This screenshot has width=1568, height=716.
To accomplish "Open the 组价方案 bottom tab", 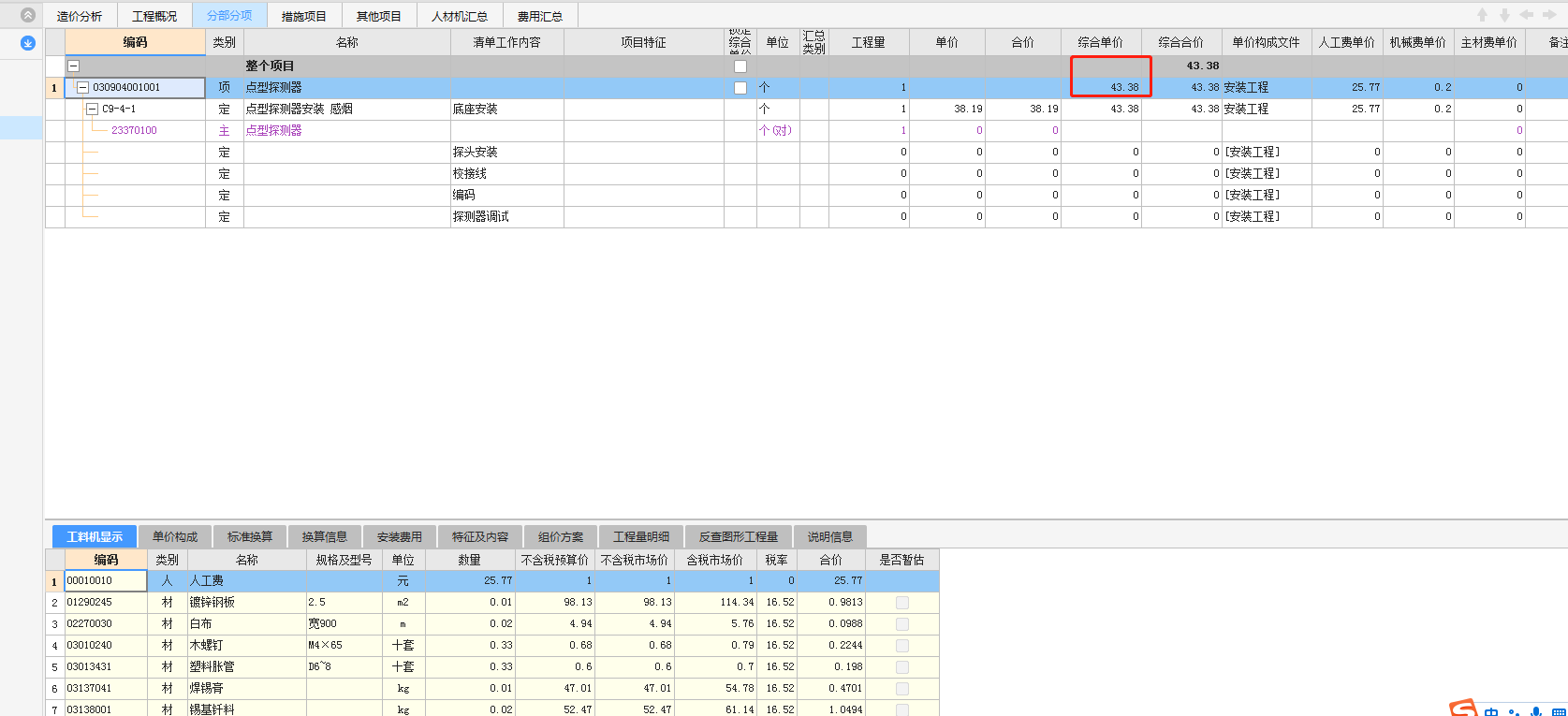I will click(561, 536).
